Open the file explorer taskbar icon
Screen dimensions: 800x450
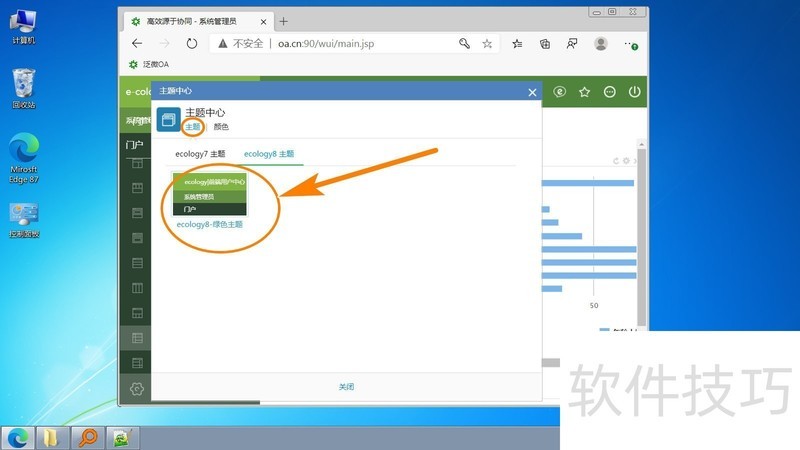coord(52,438)
